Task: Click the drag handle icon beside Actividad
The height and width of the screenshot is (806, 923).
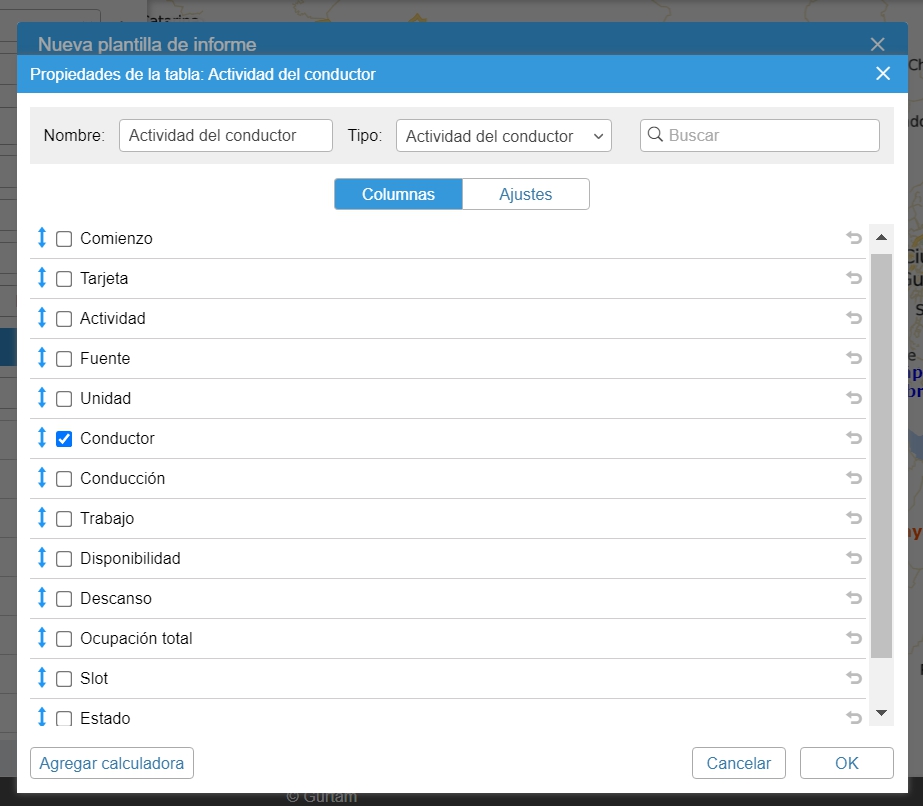Action: click(42, 318)
